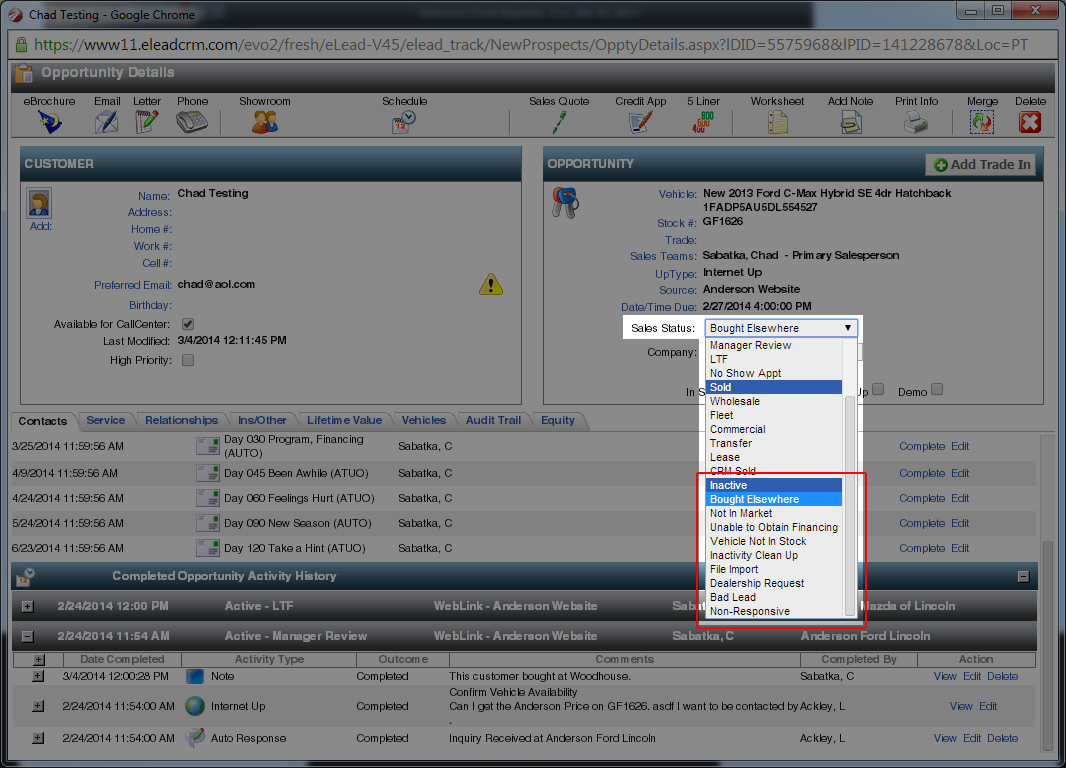The width and height of the screenshot is (1066, 768).
Task: Switch to the Equity tab
Action: (x=557, y=420)
